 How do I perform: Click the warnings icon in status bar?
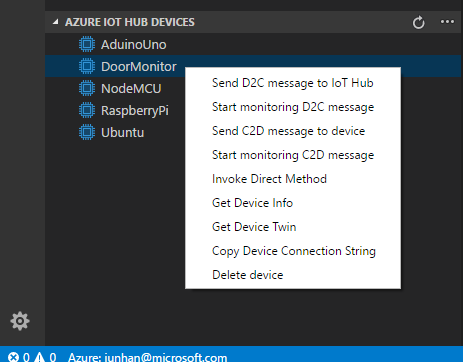click(x=39, y=357)
